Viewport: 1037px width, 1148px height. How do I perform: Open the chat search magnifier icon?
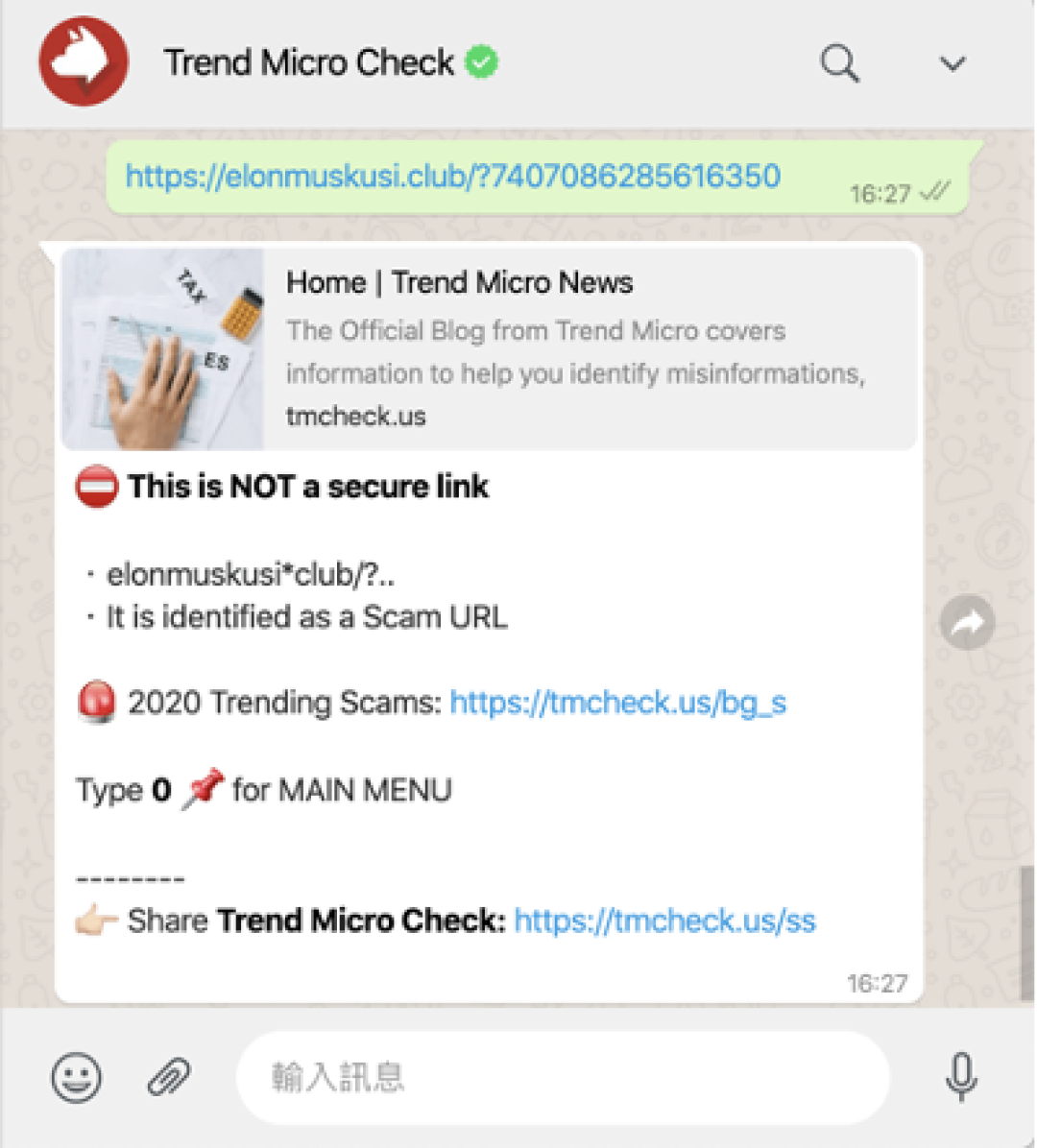click(x=839, y=63)
